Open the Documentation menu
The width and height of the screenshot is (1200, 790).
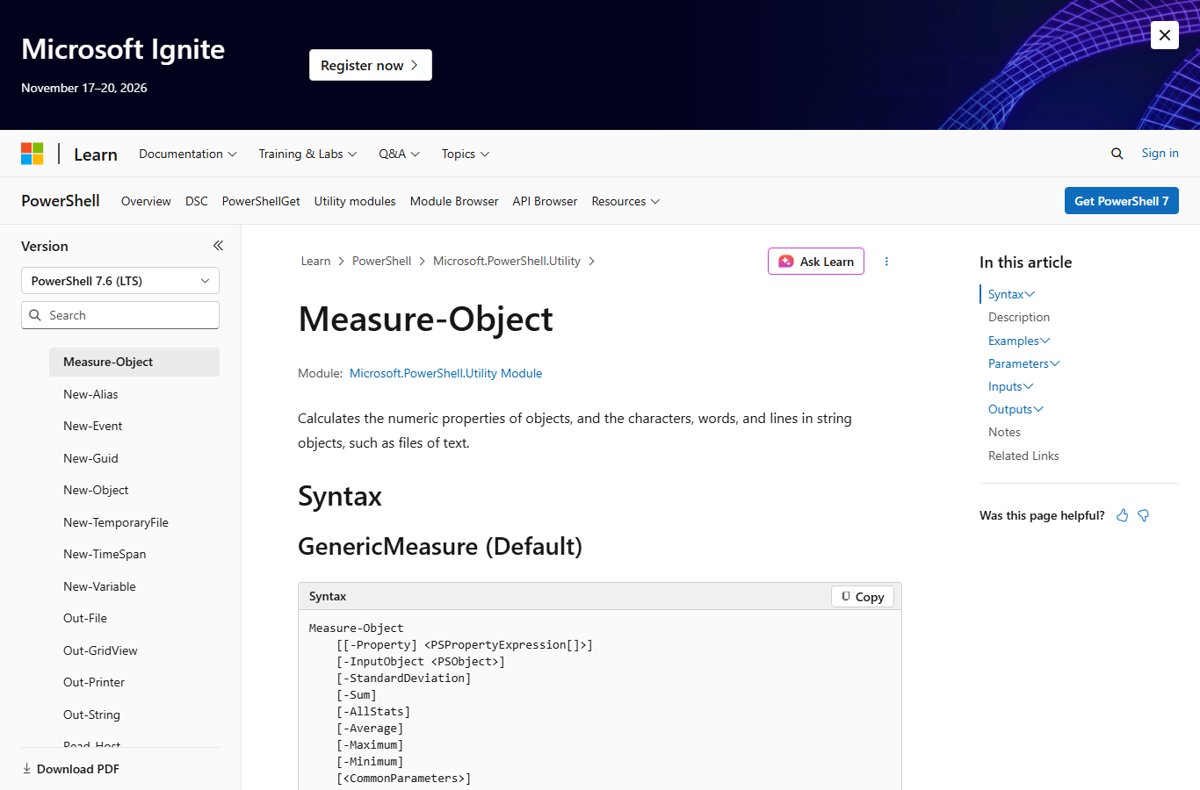(x=188, y=154)
